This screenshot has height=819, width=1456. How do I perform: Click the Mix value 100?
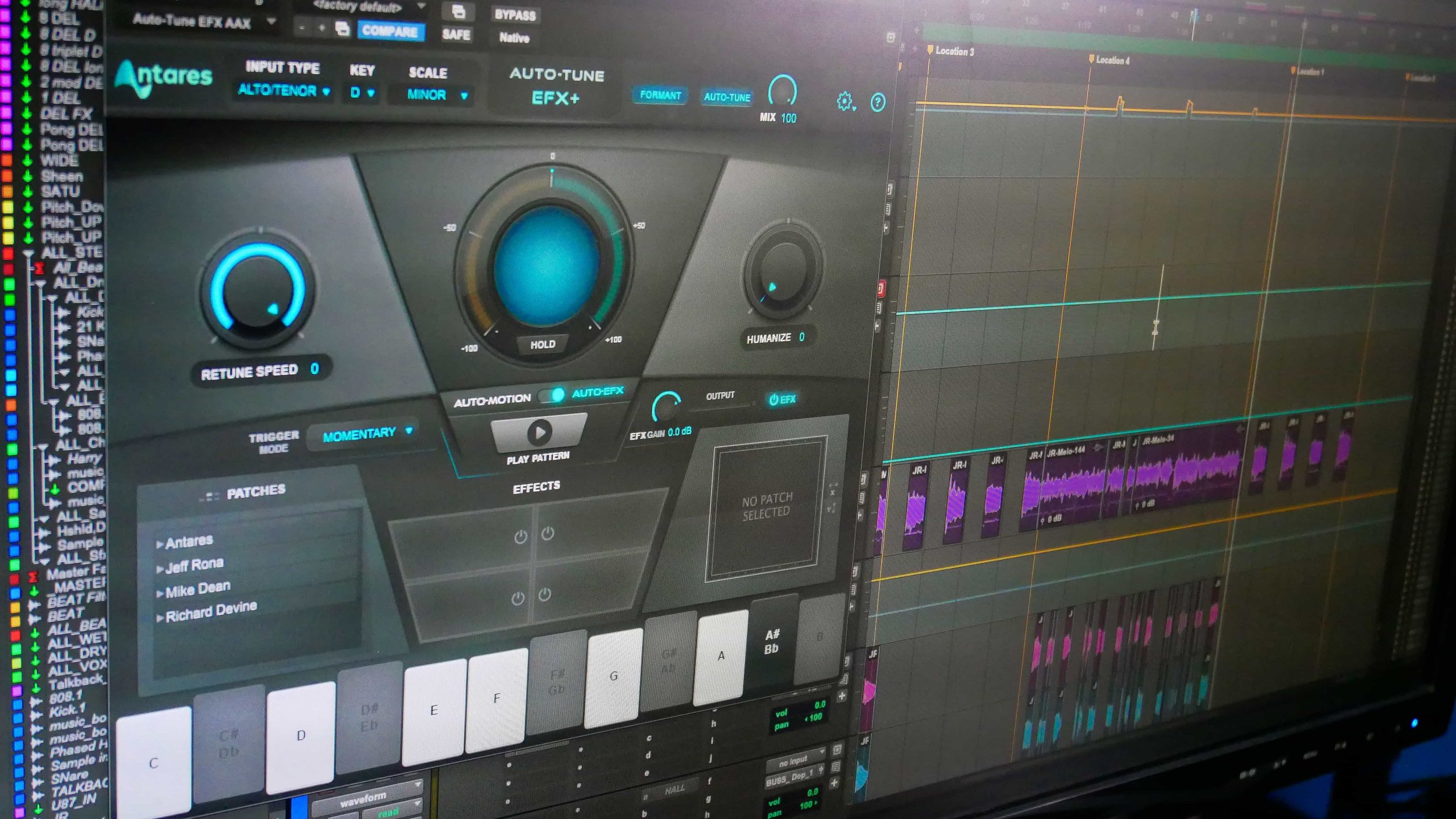coord(789,118)
